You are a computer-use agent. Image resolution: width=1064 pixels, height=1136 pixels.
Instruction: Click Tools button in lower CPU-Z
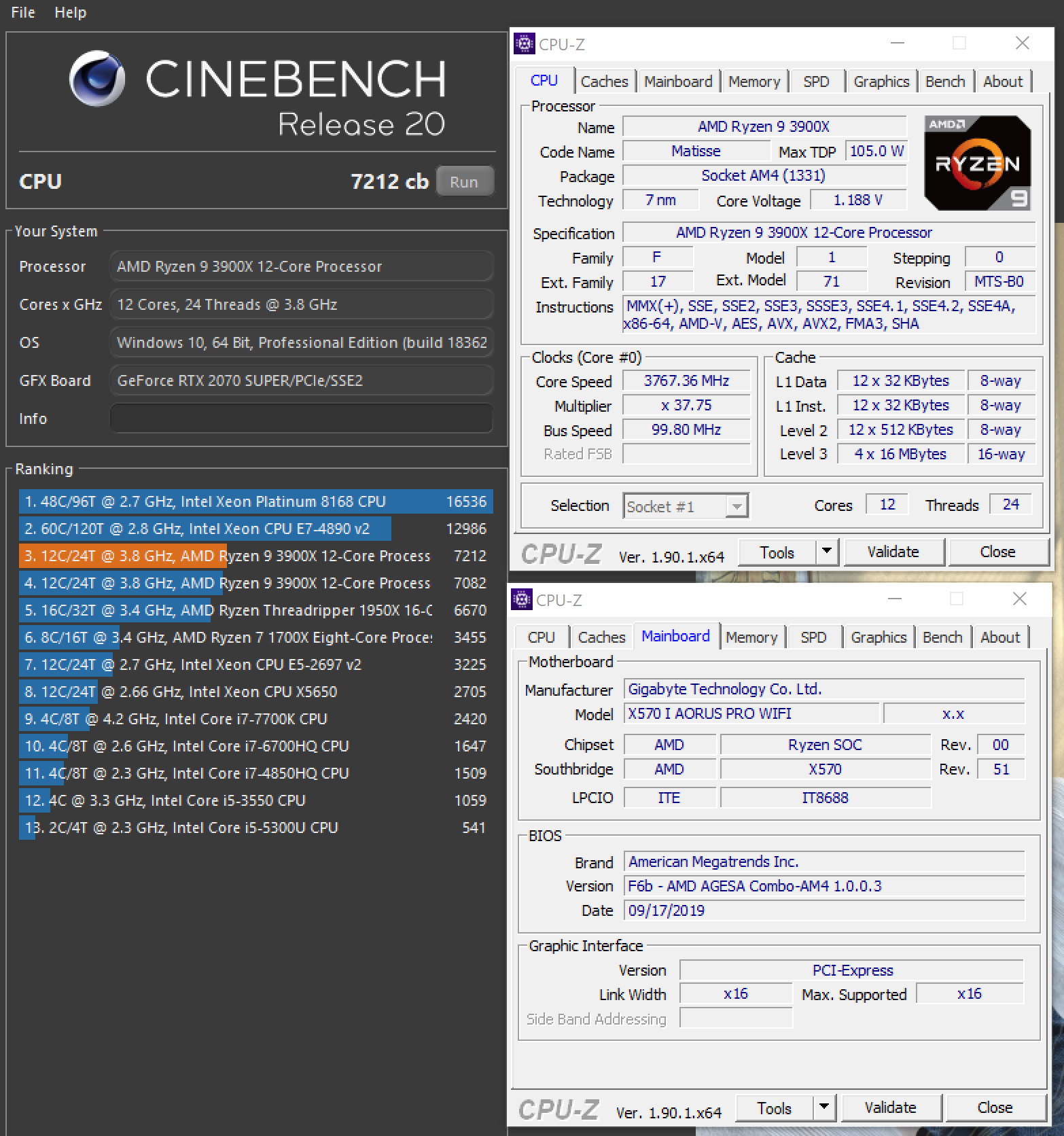click(775, 1108)
